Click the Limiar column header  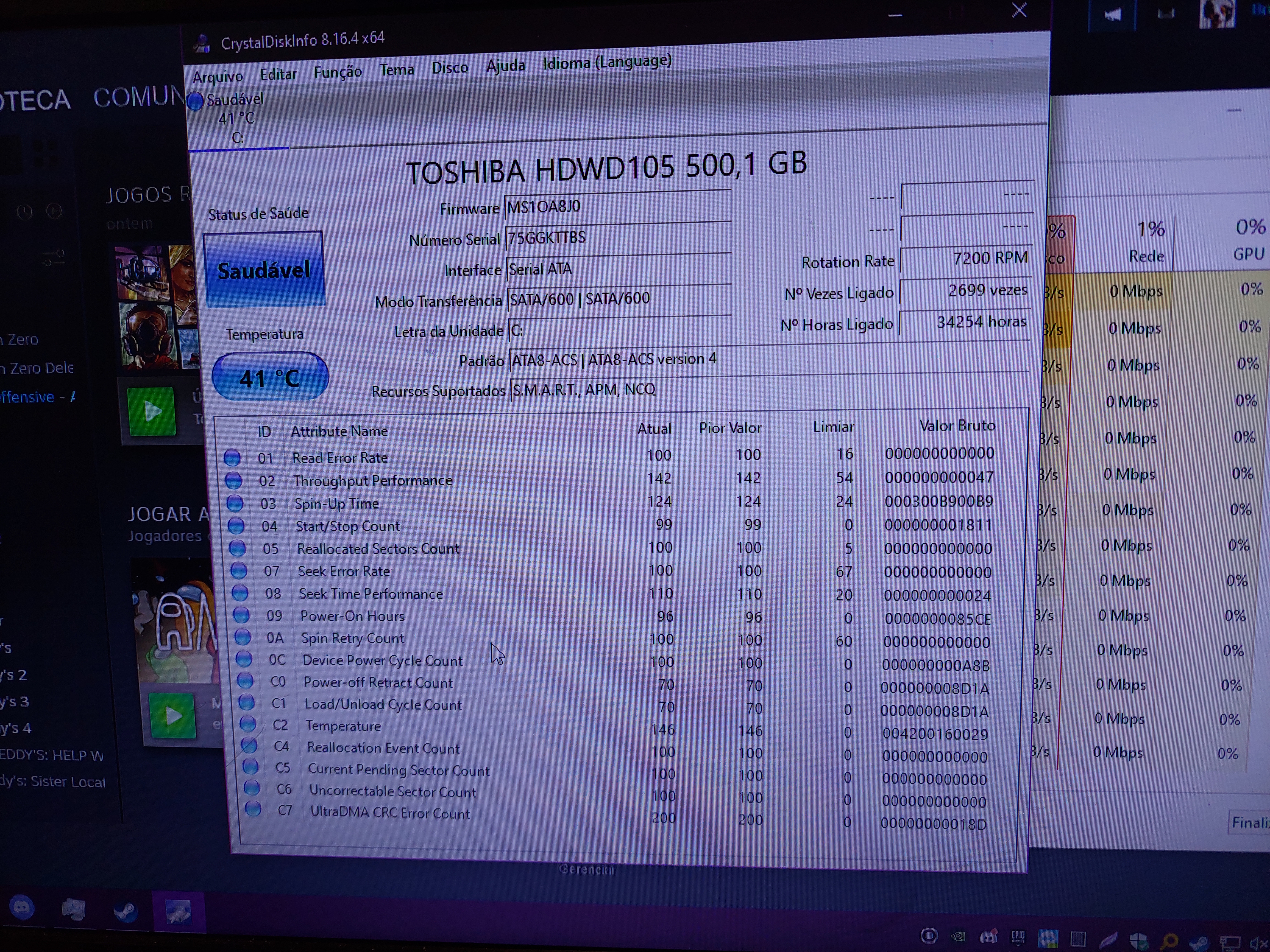[833, 426]
